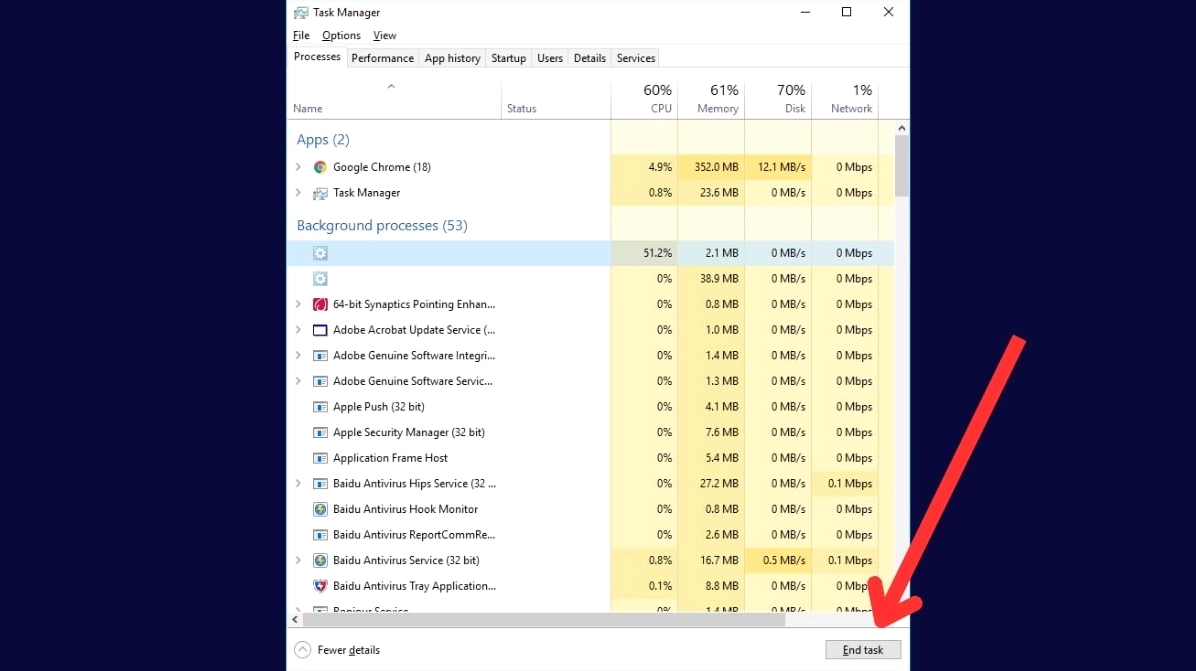
Task: Expand the Google Chrome process group
Action: 299,167
